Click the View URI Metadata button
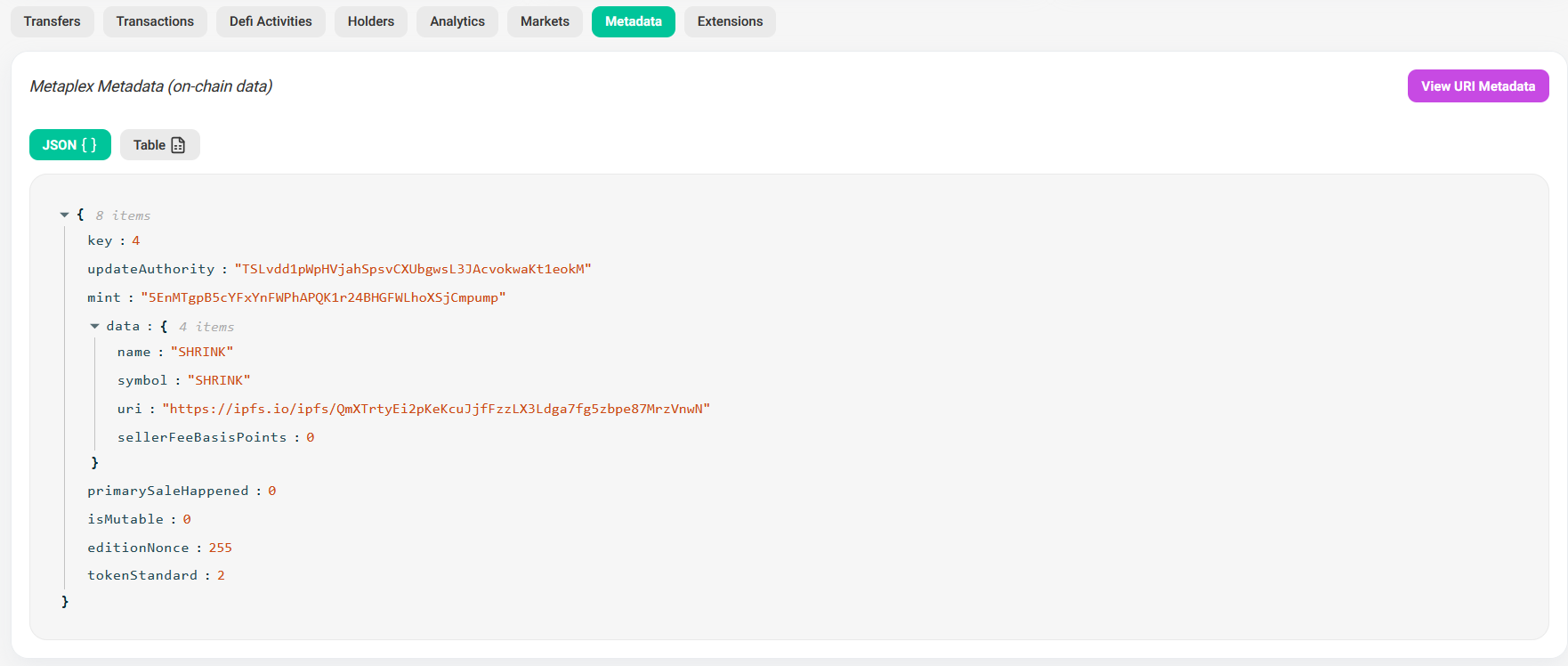Screen dimensions: 1568x666 1478,86
